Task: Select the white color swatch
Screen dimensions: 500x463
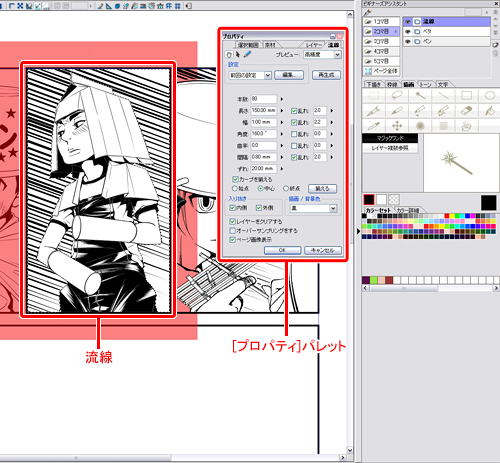Action: click(x=381, y=200)
